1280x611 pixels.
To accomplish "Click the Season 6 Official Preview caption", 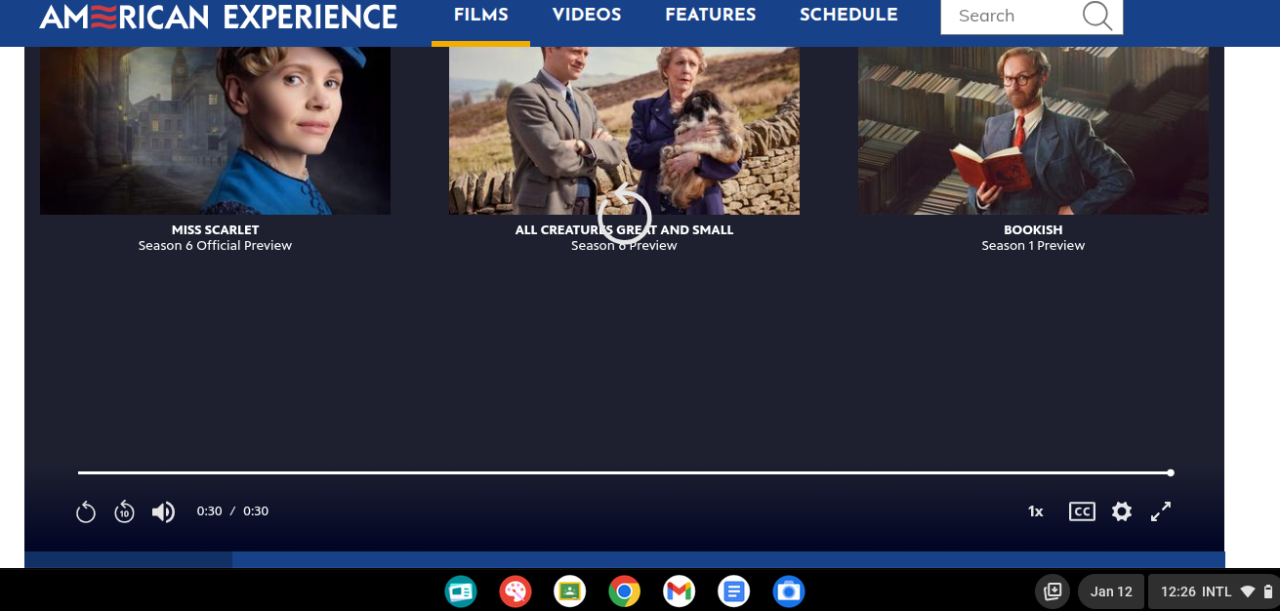I will [x=215, y=246].
